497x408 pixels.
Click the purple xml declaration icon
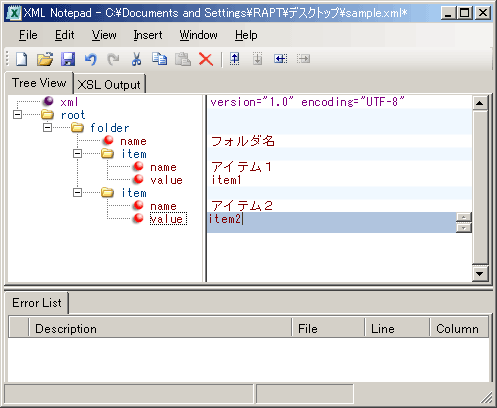tap(49, 101)
